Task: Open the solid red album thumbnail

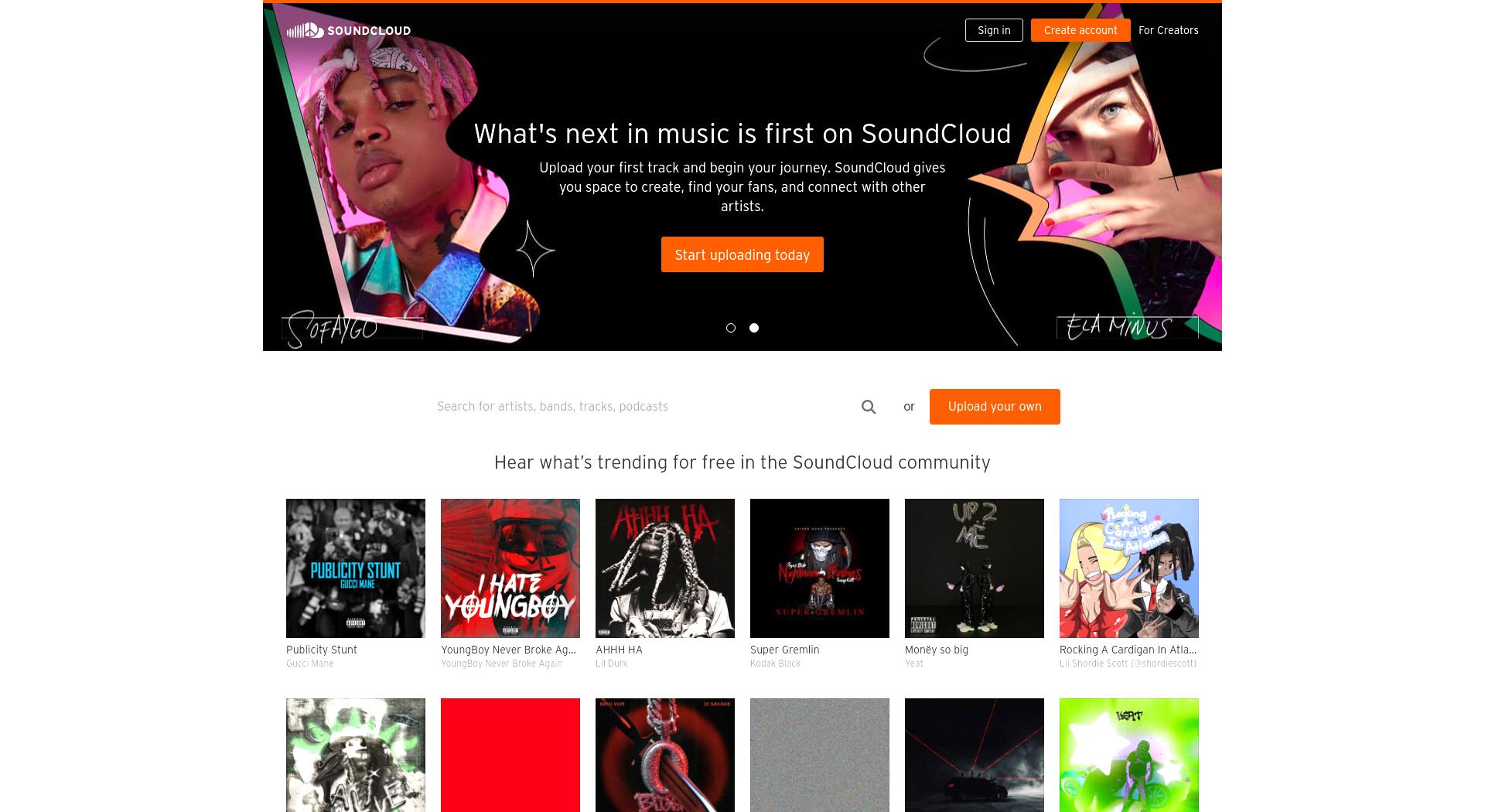Action: [x=510, y=755]
